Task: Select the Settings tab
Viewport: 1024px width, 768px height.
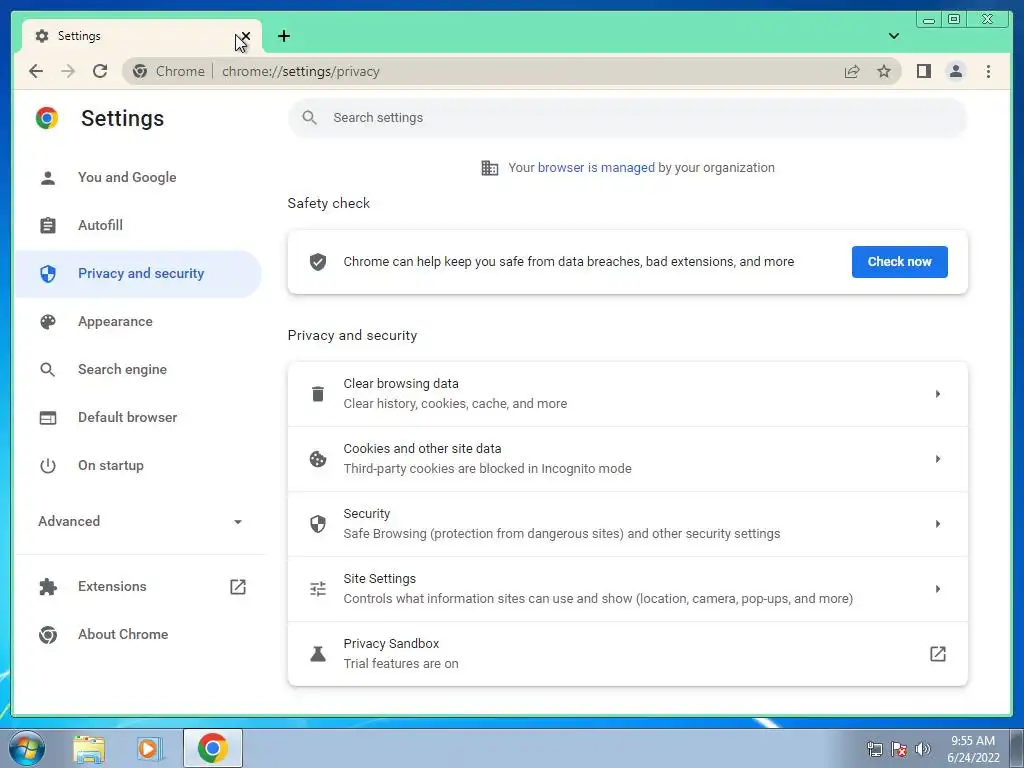Action: pos(142,36)
